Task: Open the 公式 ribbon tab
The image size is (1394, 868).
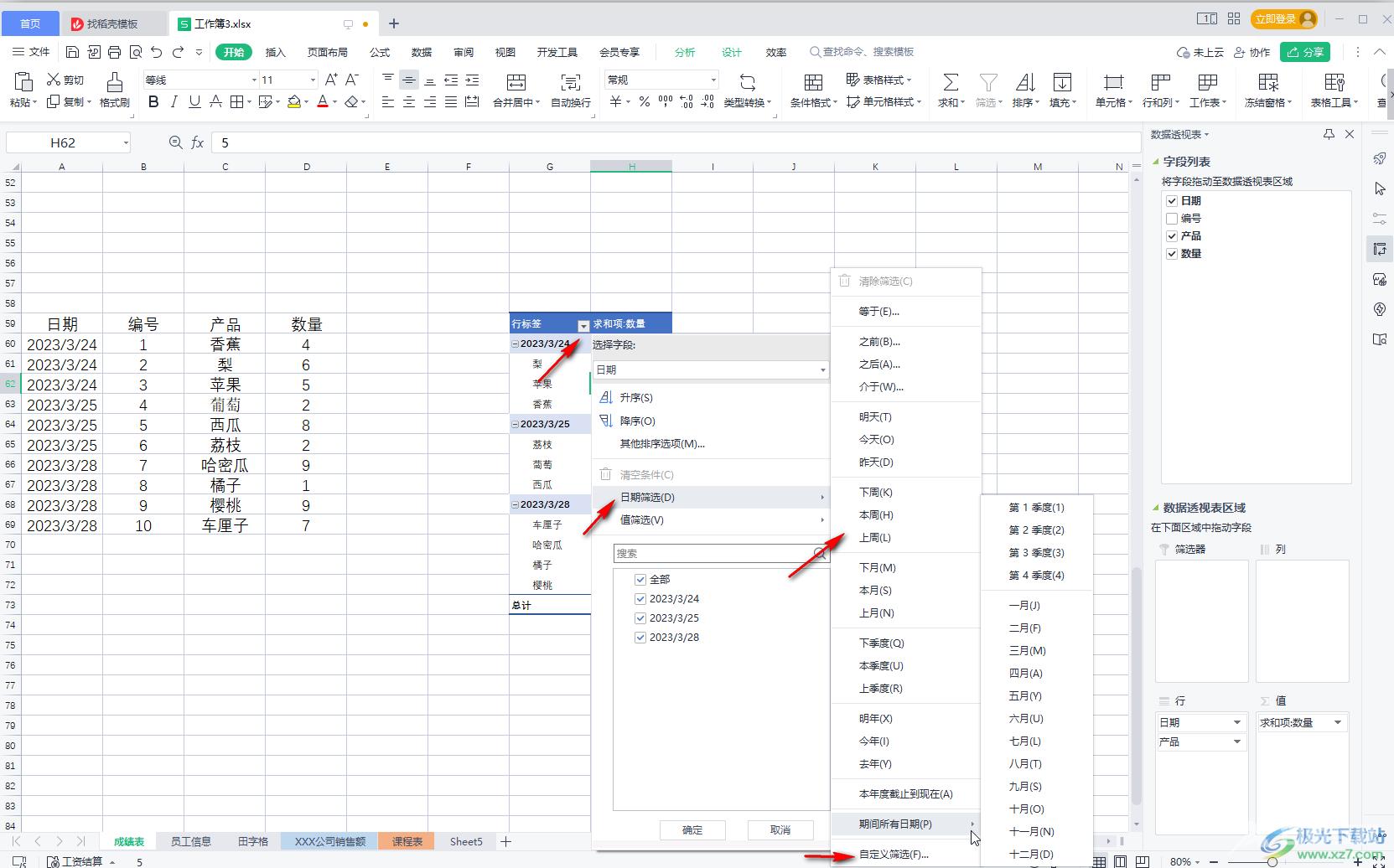Action: (x=380, y=52)
